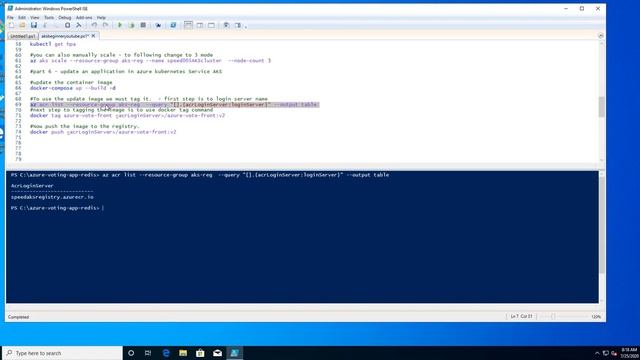
Task: Click the Run Selection icon
Action: [x=131, y=25]
